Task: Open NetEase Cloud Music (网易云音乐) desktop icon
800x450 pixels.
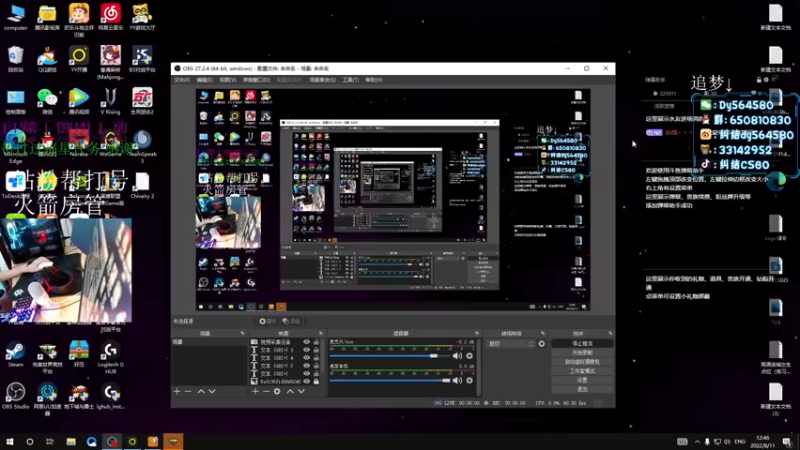Action: click(110, 18)
